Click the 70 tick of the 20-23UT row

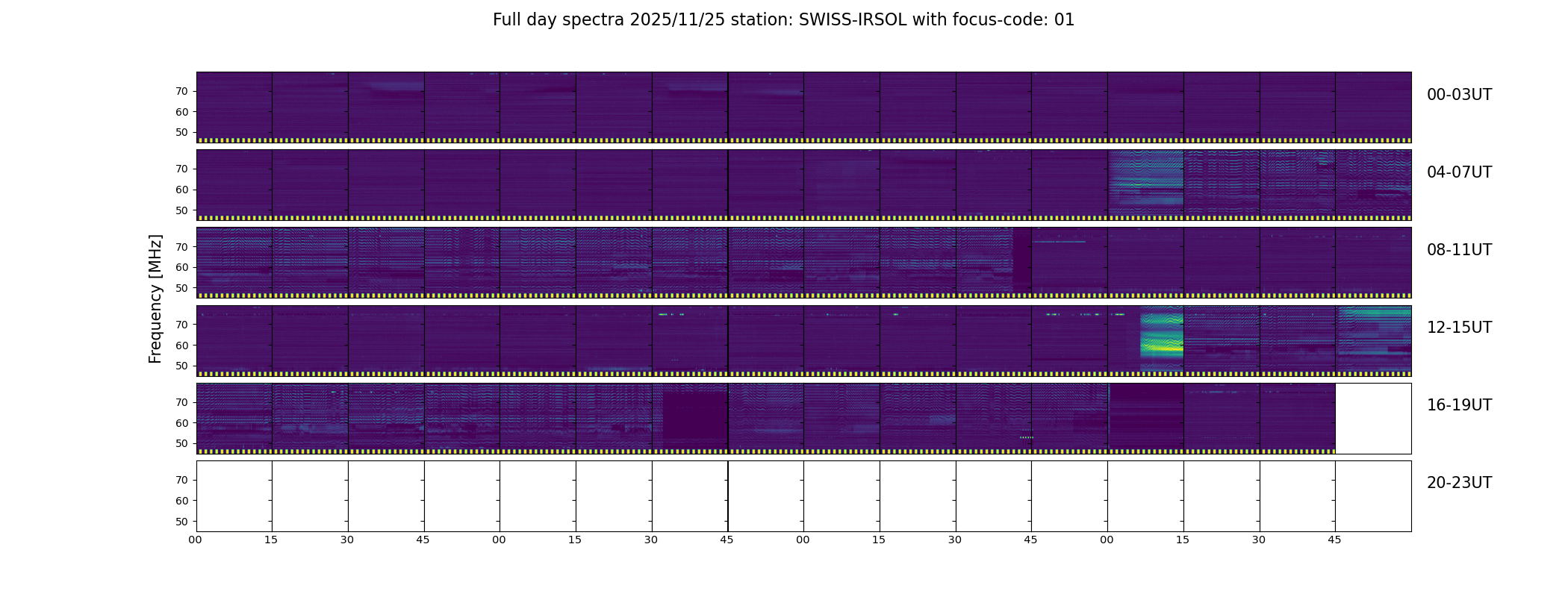[181, 480]
